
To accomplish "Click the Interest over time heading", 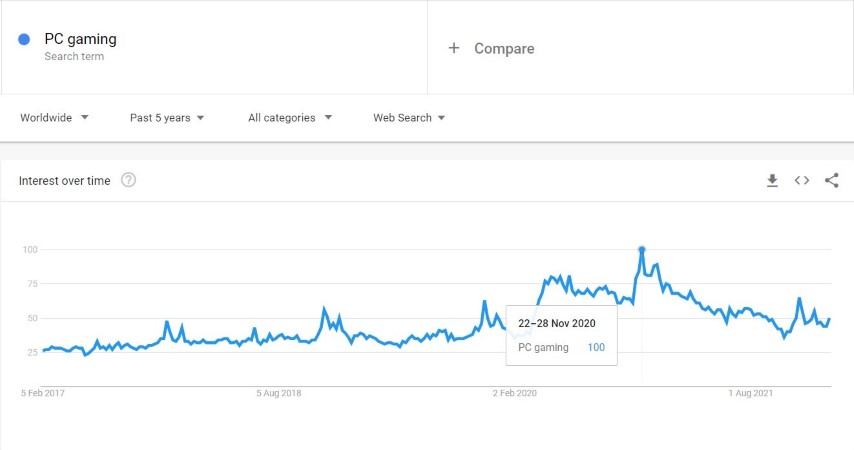I will (x=64, y=181).
